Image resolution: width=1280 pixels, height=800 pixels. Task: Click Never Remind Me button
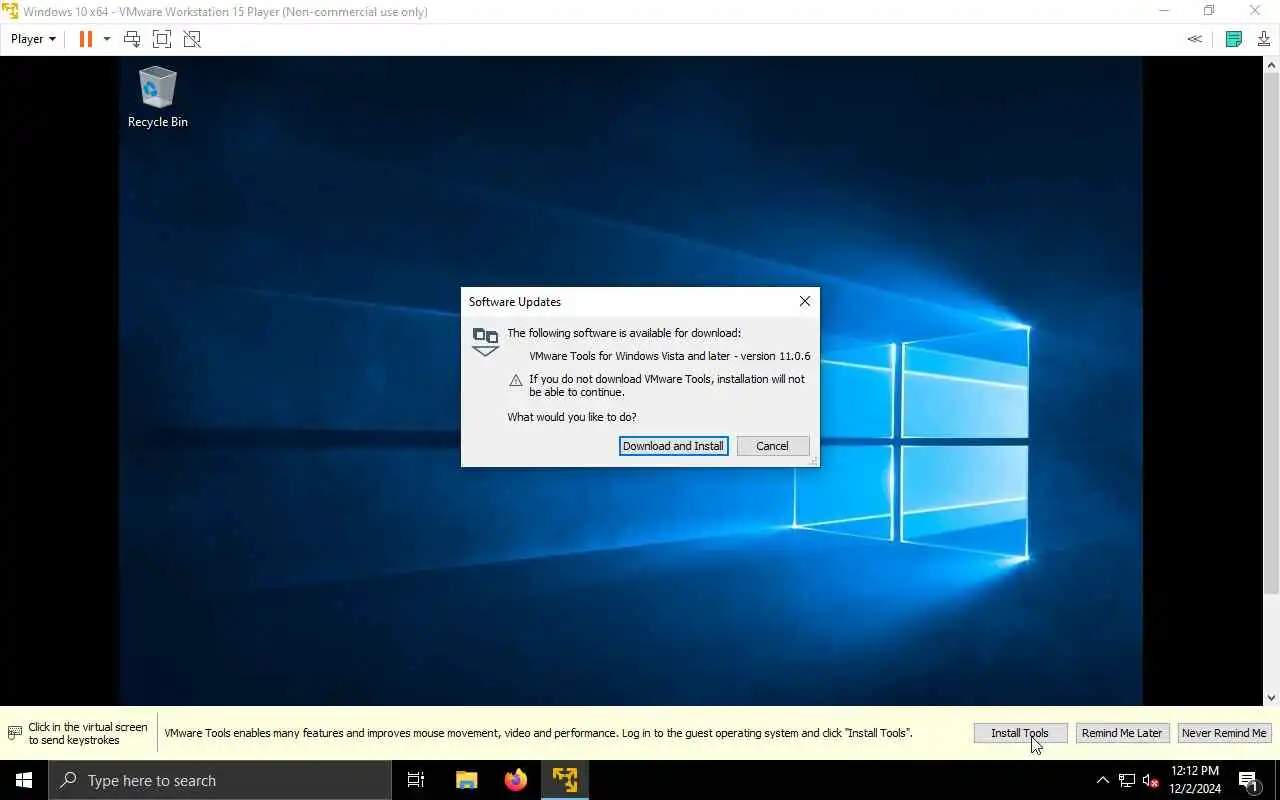[1224, 733]
